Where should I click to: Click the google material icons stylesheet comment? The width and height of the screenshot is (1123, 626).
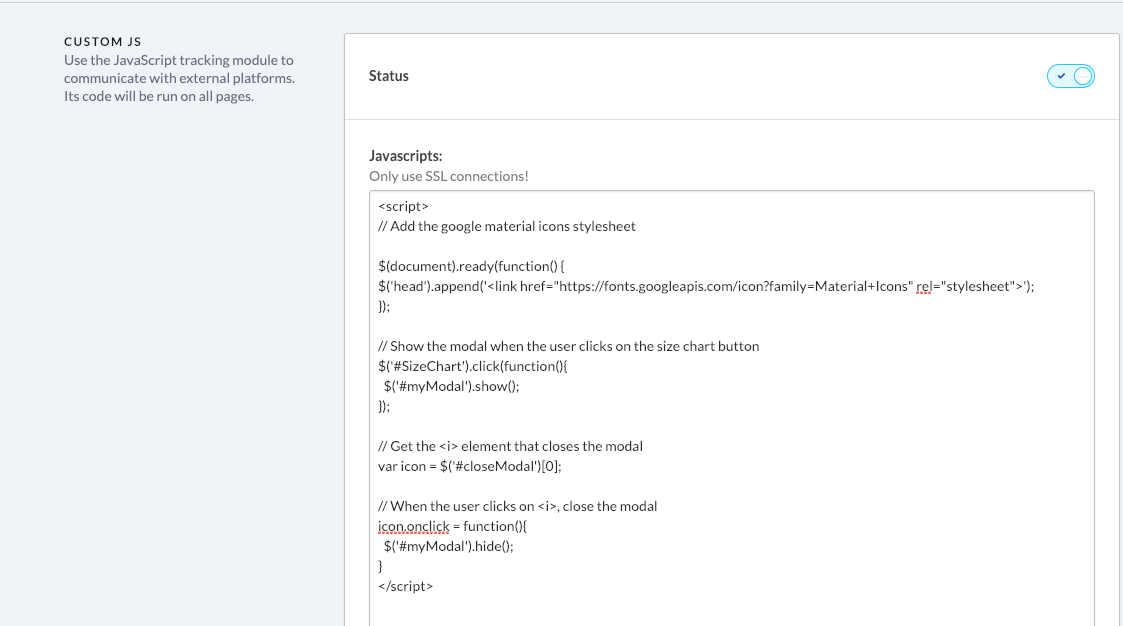pos(507,226)
